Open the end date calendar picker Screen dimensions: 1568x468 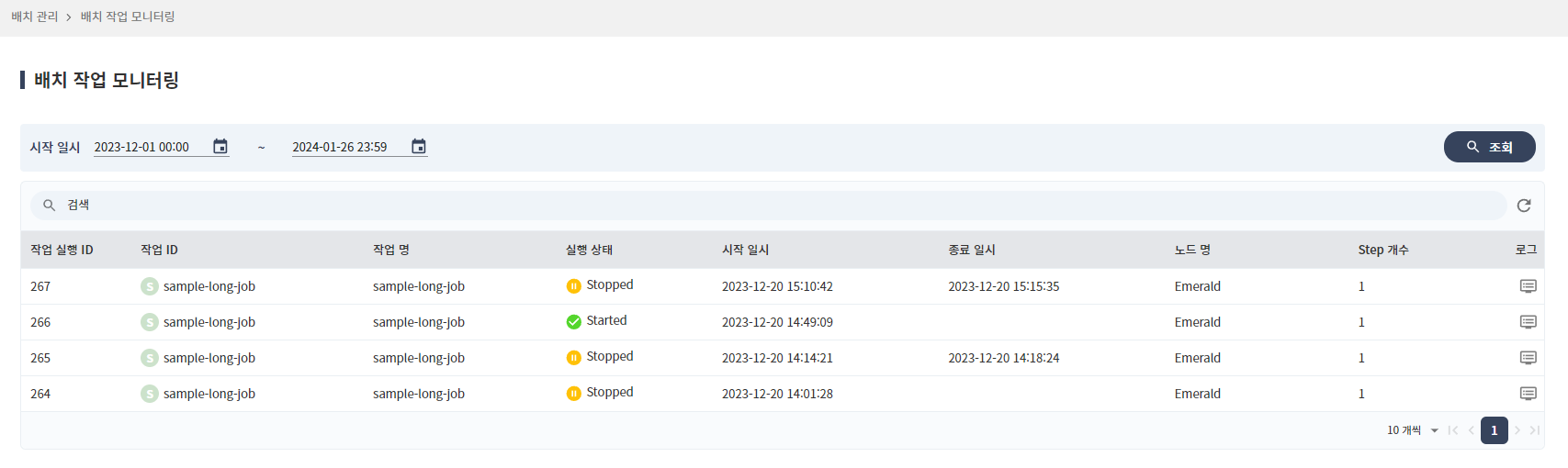point(419,147)
